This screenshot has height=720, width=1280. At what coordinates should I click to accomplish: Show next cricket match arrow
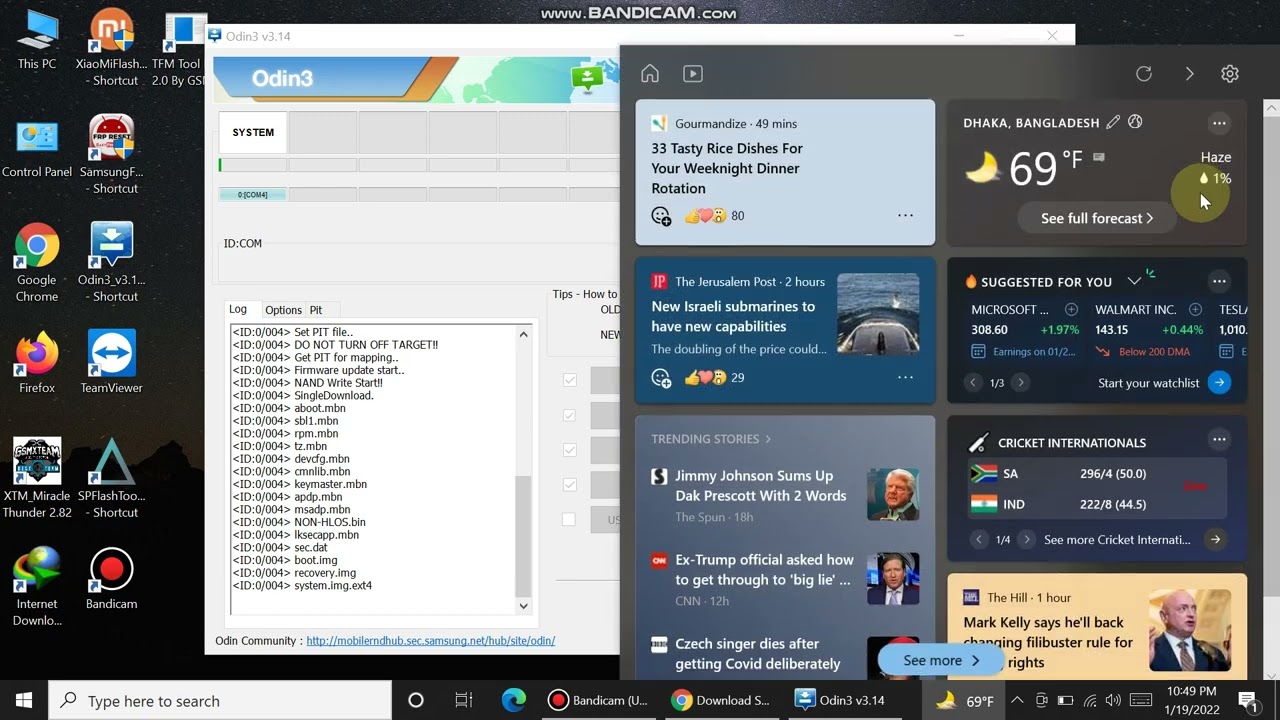1026,540
